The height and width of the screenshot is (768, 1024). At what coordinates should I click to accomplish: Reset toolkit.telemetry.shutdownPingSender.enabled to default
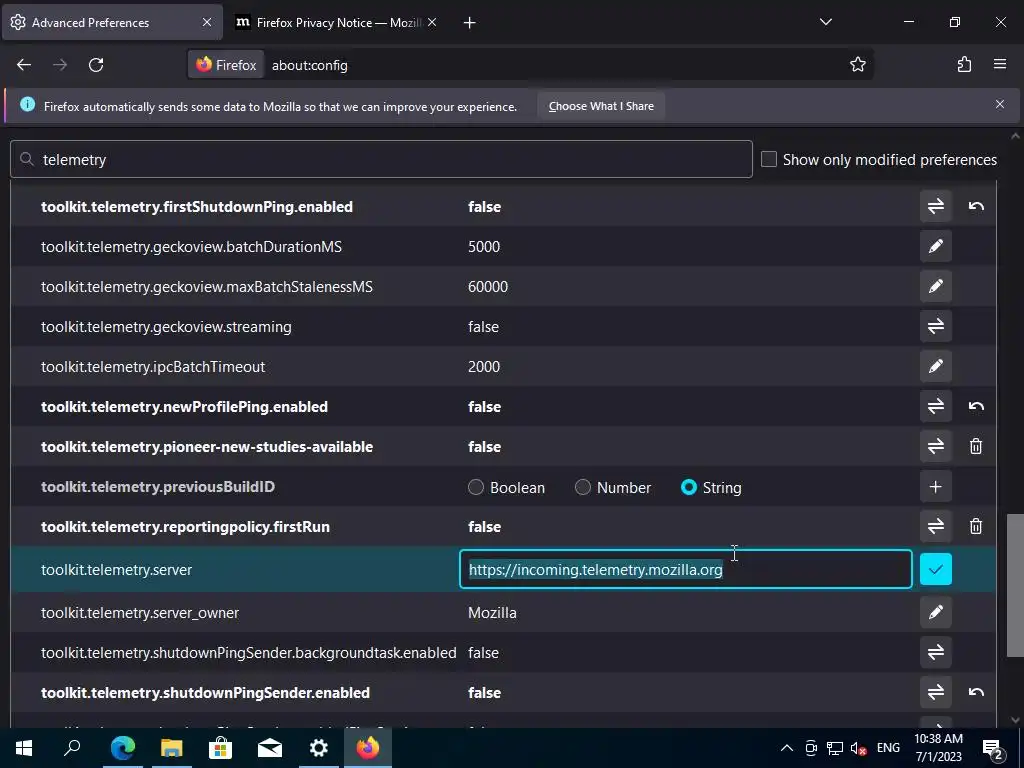pos(976,692)
